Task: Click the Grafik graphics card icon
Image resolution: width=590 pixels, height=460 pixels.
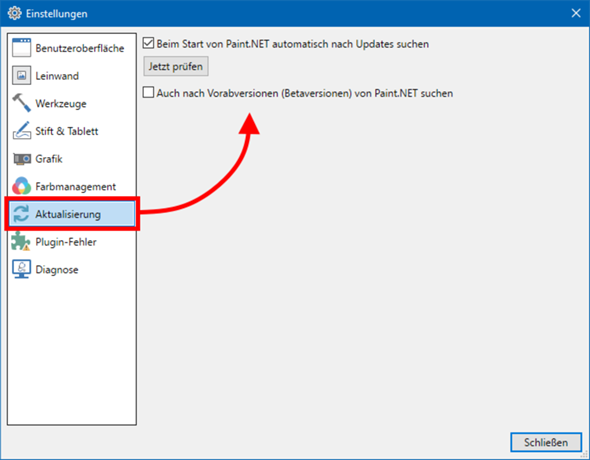Action: click(21, 159)
